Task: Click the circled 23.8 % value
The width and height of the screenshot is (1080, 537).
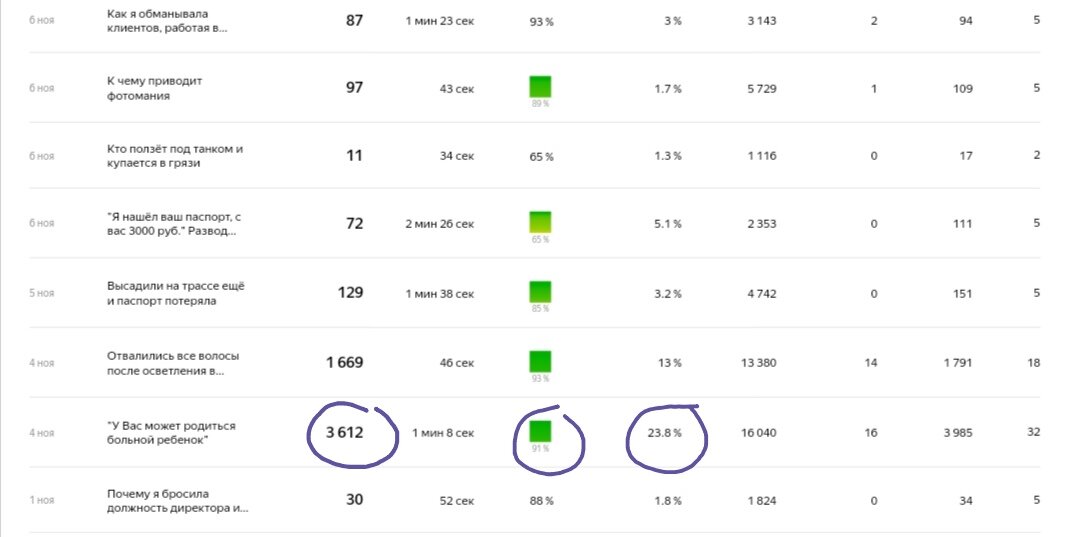Action: tap(664, 433)
